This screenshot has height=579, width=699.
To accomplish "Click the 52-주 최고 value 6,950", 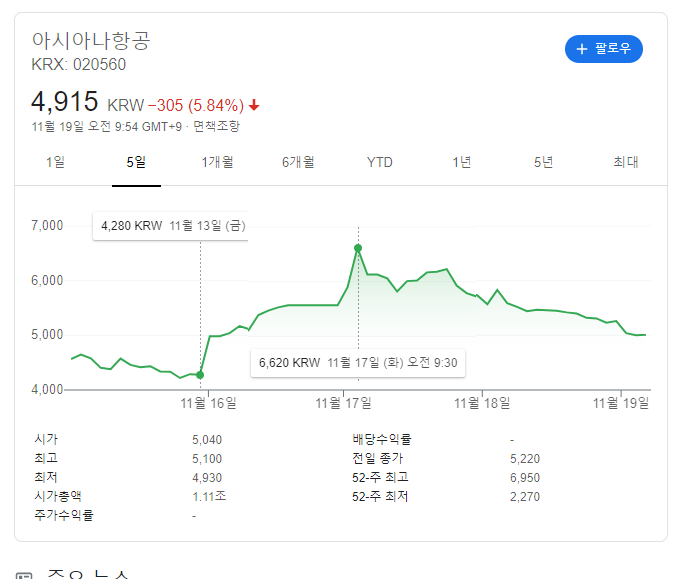I will click(525, 478).
